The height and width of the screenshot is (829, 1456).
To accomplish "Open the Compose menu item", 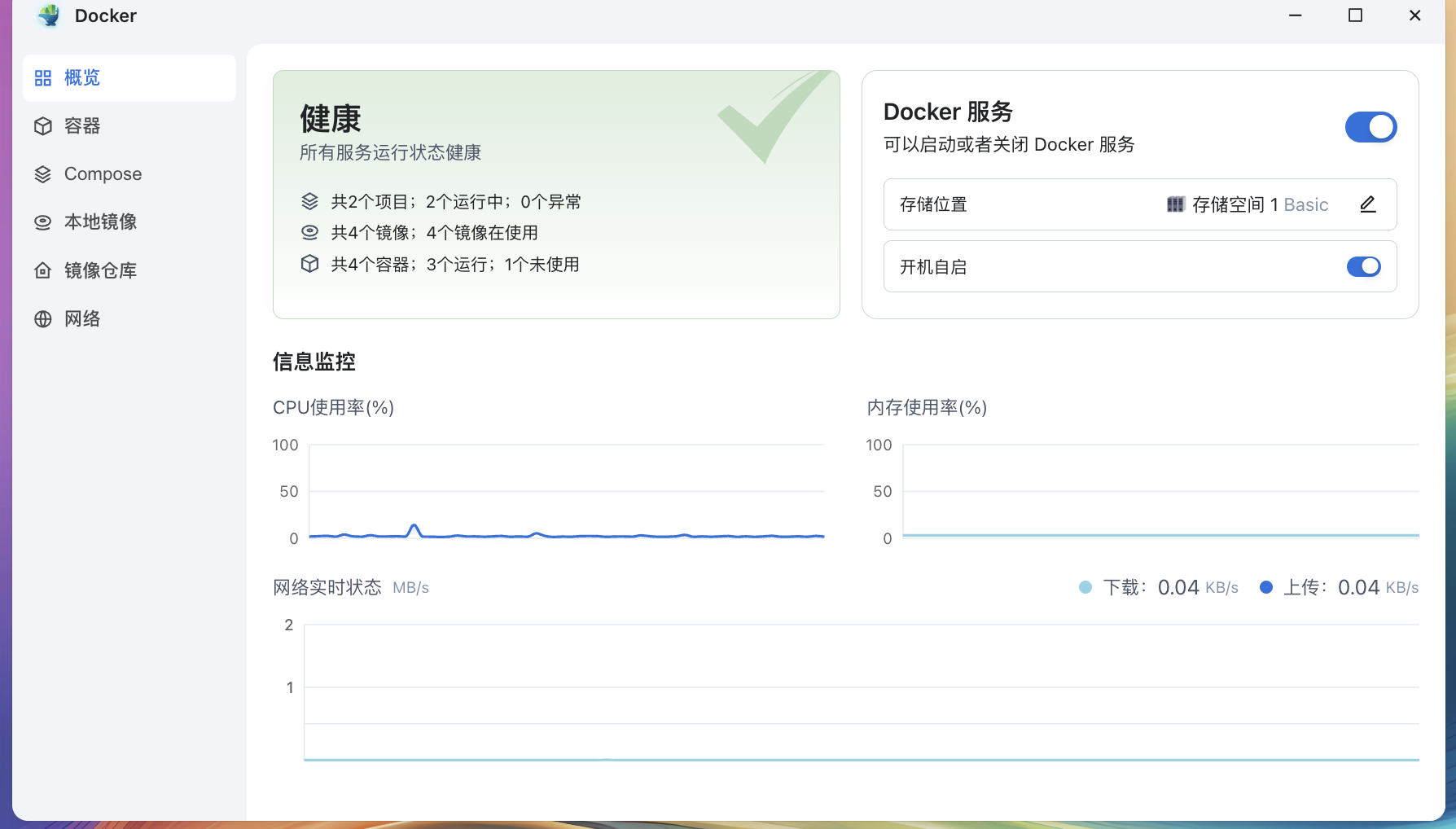I will (103, 174).
